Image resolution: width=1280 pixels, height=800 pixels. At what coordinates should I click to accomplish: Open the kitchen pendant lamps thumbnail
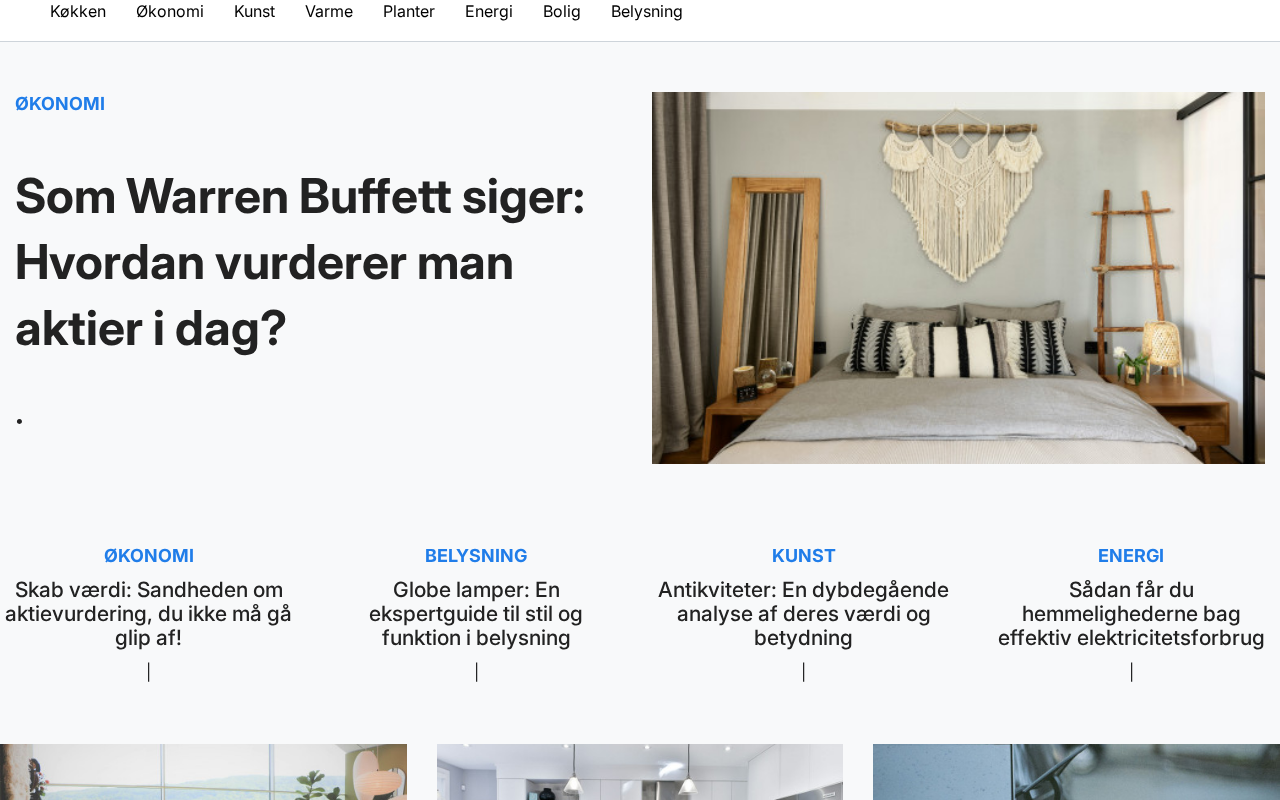640,772
